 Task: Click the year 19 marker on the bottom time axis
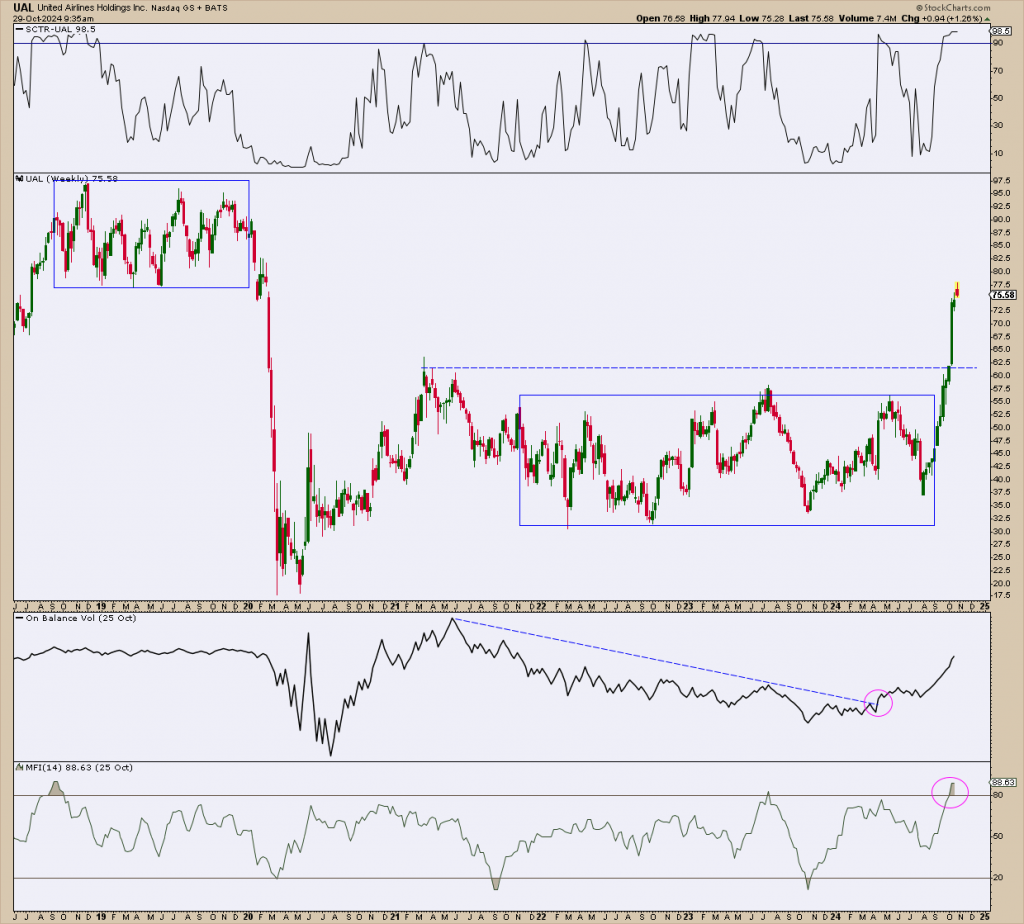click(102, 917)
